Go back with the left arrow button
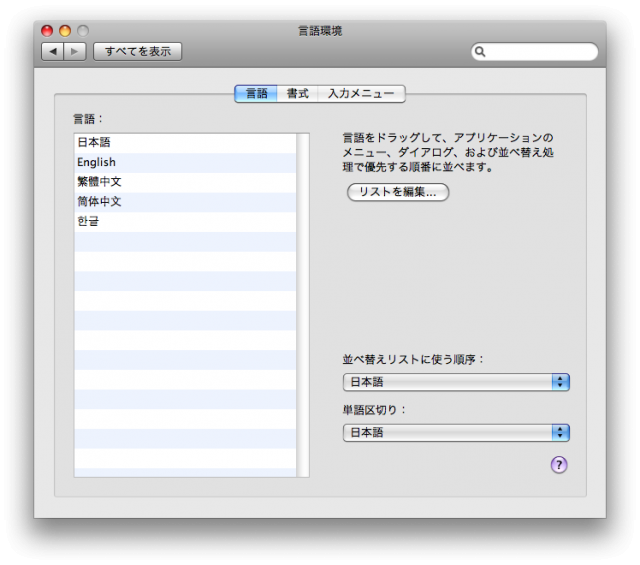The height and width of the screenshot is (565, 640). (53, 51)
